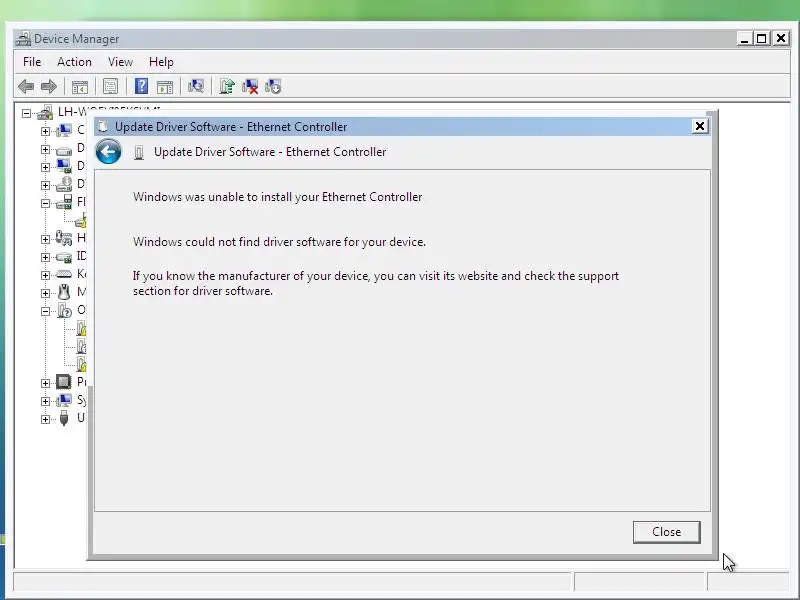Image resolution: width=800 pixels, height=600 pixels.
Task: Click Update Driver Software toolbar icon (green arrow)
Action: pyautogui.click(x=227, y=86)
